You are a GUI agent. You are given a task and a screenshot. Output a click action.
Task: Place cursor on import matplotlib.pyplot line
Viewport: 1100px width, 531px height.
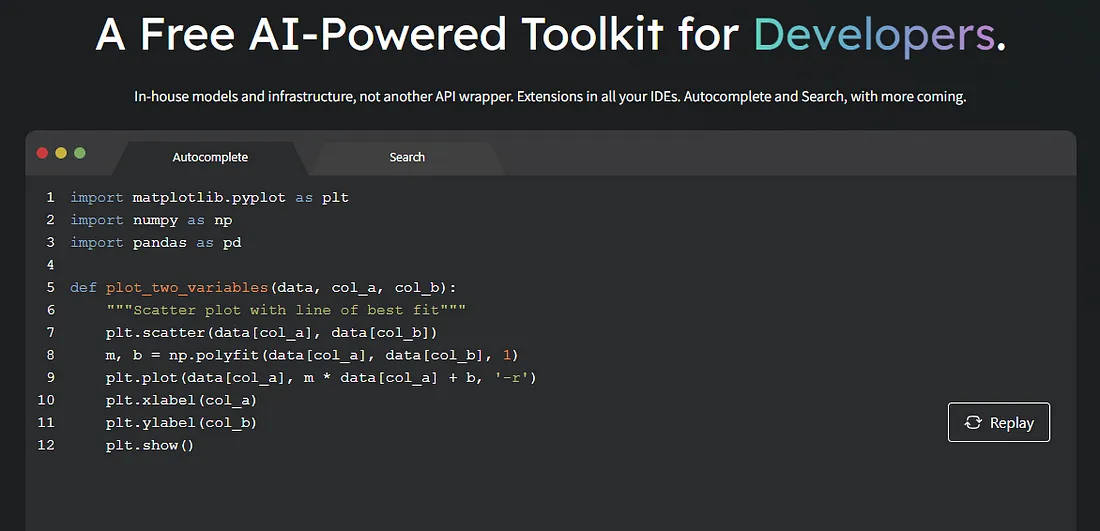209,197
